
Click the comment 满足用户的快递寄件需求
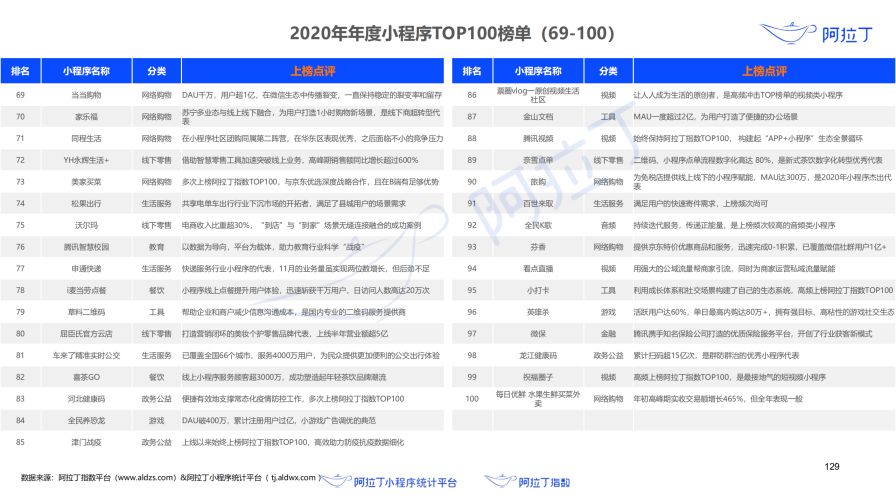[x=701, y=203]
